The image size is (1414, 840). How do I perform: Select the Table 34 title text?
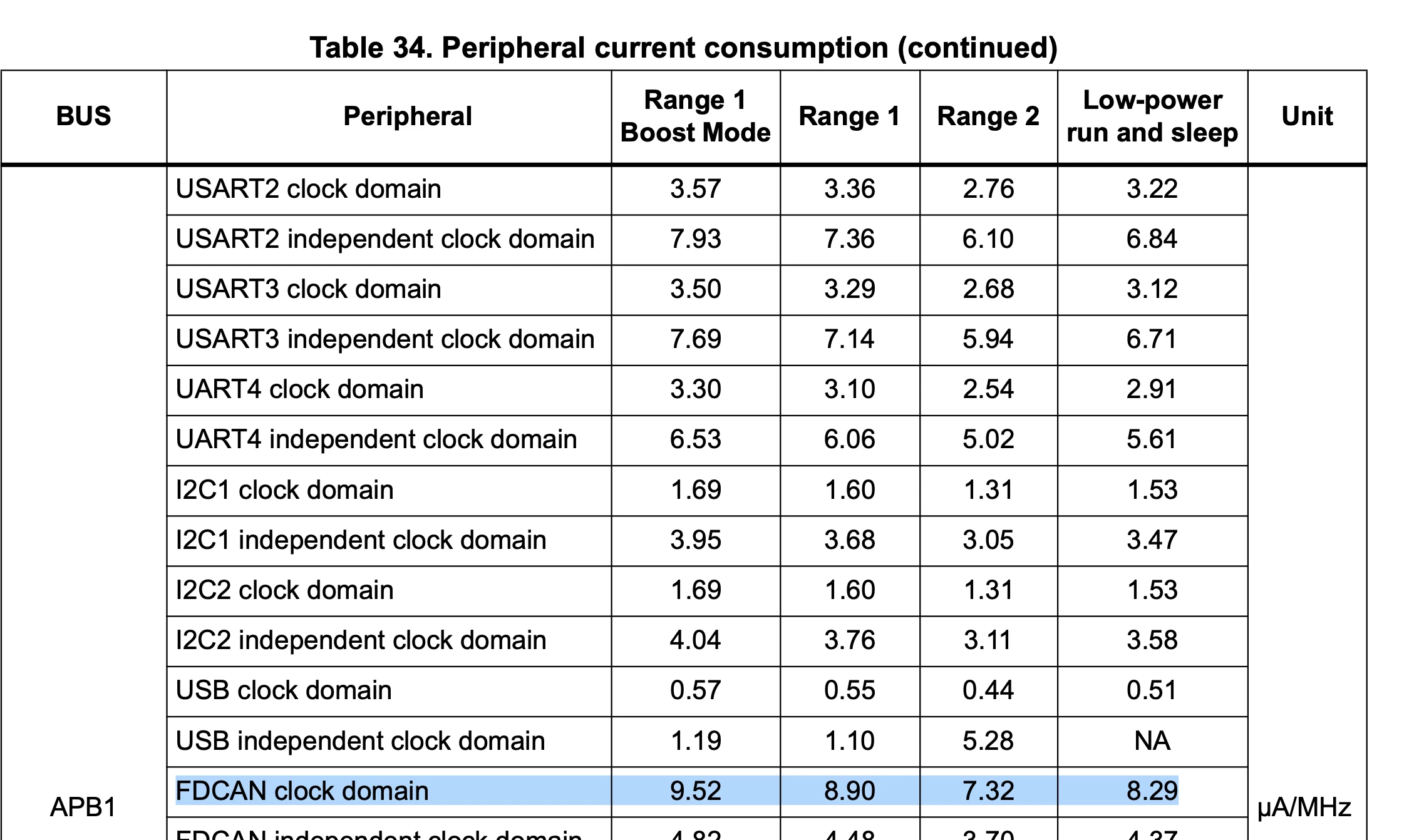tap(684, 48)
